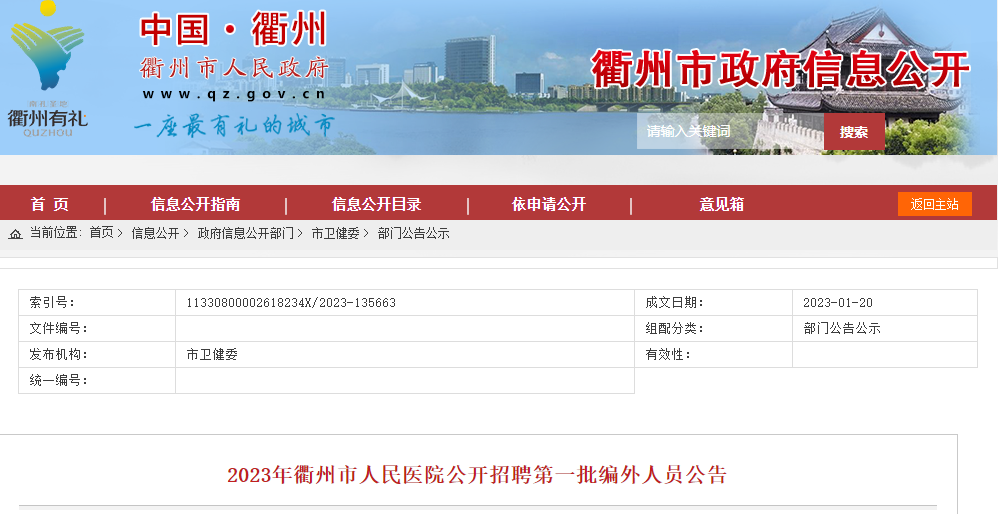Open the 意见箱 menu item
Viewport: 998px width, 514px height.
(722, 204)
